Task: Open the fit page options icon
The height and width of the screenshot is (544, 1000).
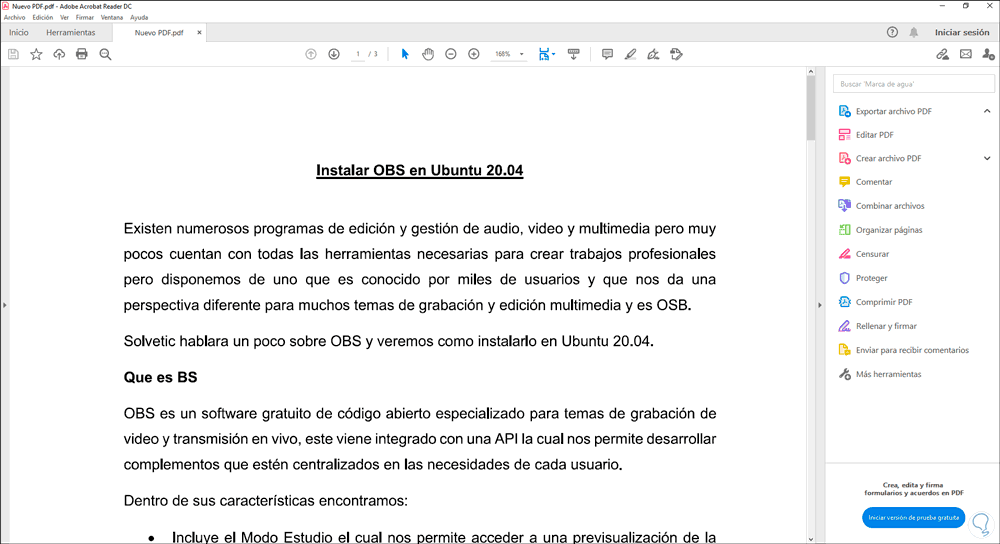Action: 546,54
